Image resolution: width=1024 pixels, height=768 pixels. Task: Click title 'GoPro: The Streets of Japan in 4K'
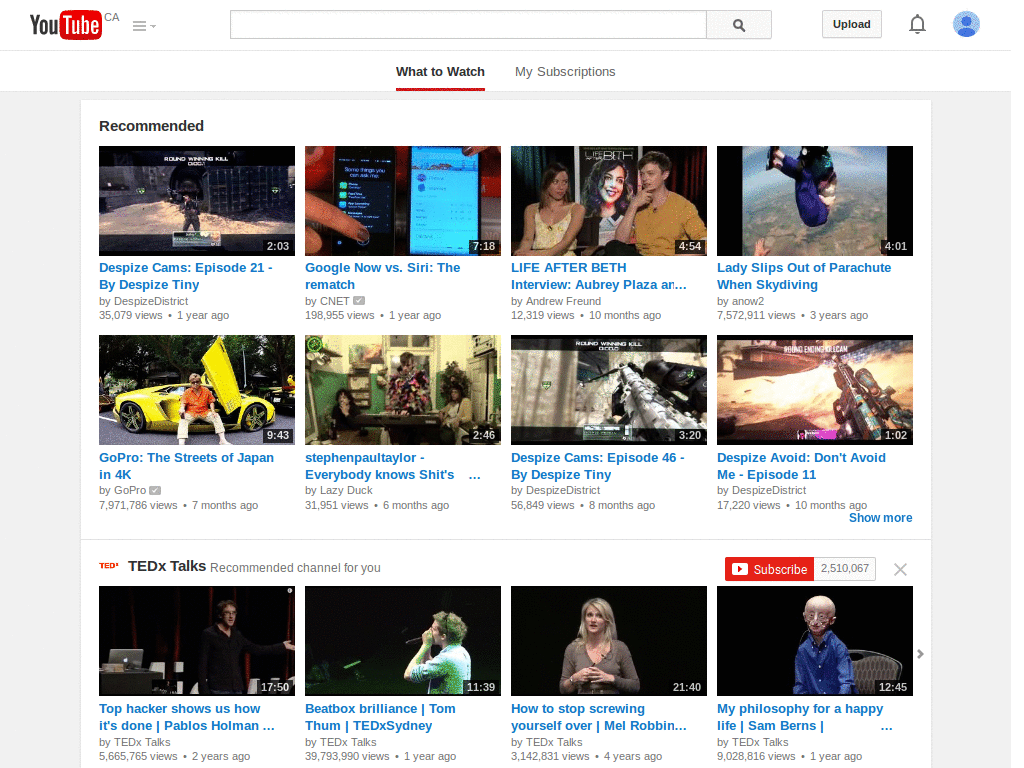click(x=186, y=466)
